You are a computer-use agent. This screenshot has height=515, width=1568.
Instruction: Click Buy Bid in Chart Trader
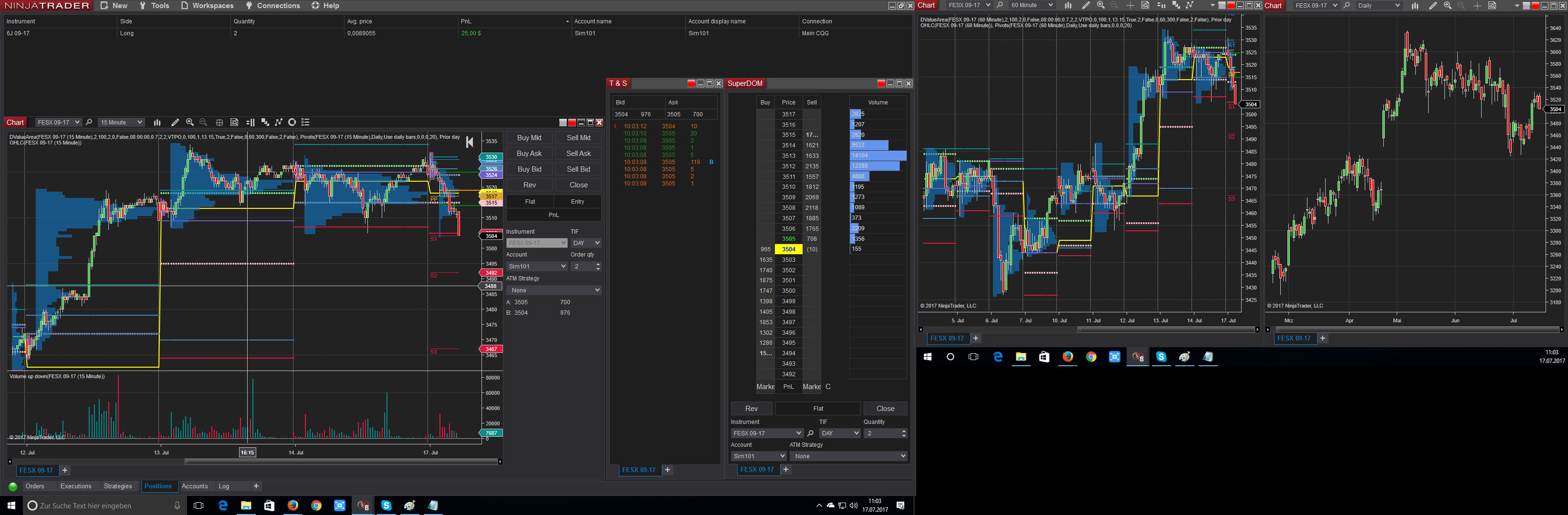pyautogui.click(x=529, y=169)
